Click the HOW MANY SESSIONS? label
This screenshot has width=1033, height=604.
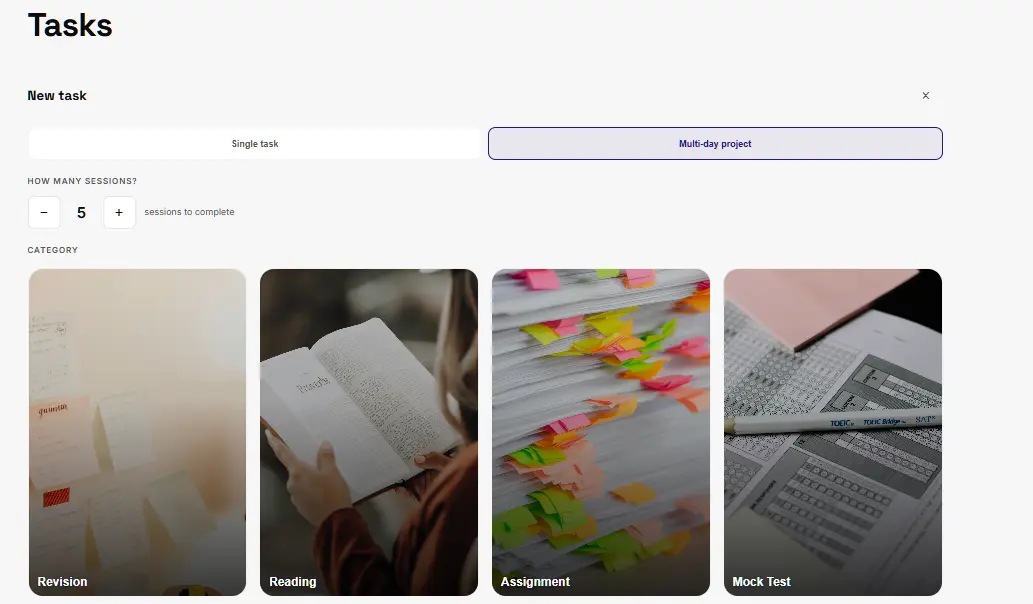82,181
